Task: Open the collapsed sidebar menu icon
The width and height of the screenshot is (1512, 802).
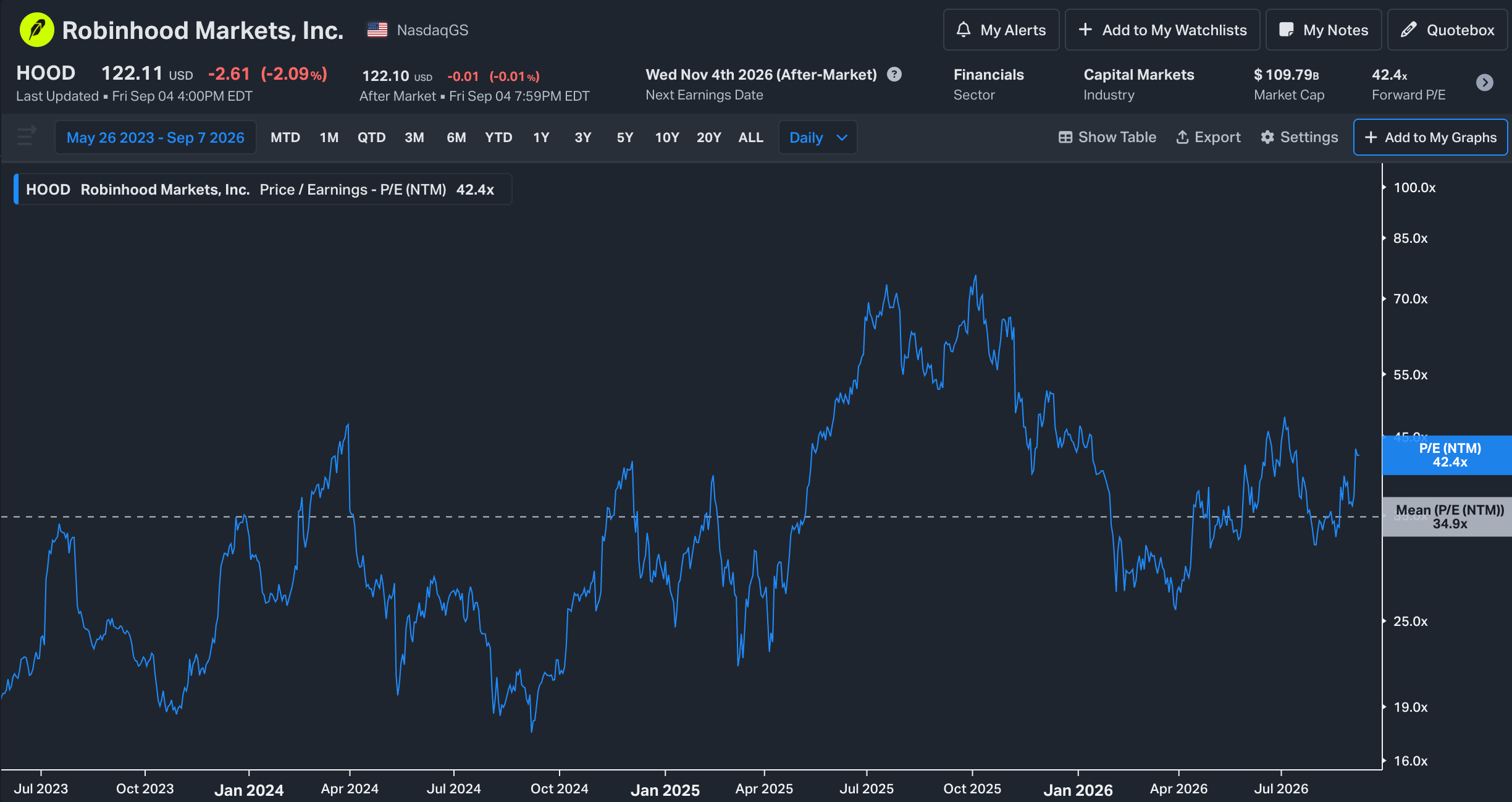Action: (26, 135)
